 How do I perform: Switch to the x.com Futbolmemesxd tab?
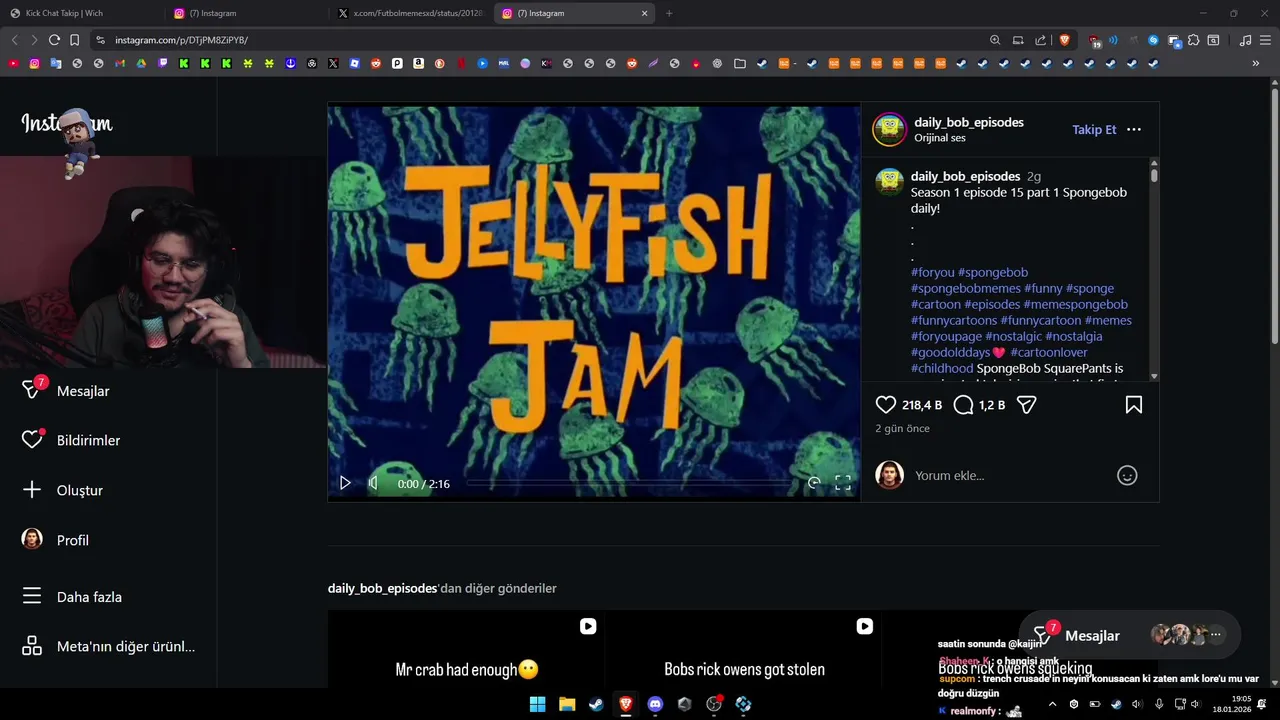410,13
